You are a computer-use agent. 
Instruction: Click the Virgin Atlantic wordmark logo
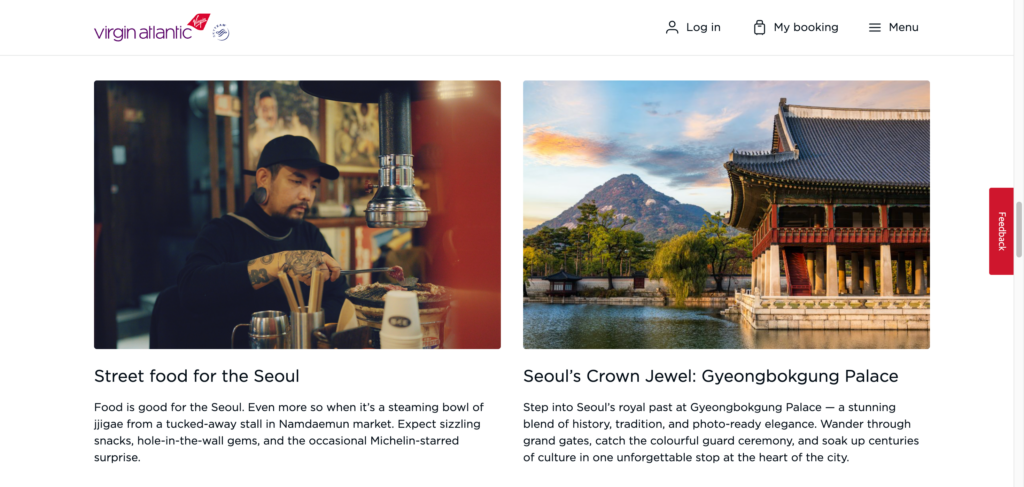143,33
